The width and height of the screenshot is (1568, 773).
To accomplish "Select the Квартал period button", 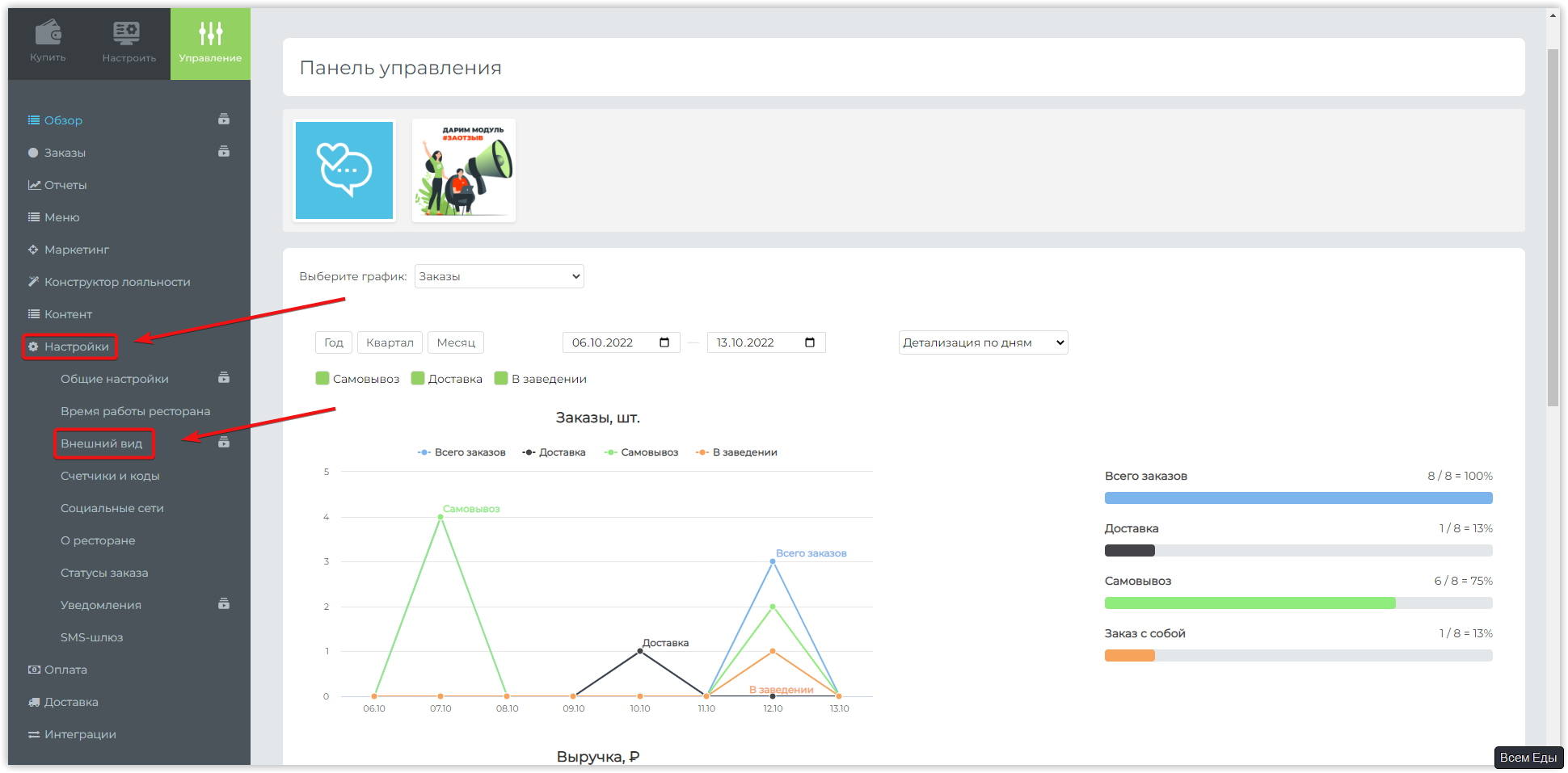I will coord(390,342).
